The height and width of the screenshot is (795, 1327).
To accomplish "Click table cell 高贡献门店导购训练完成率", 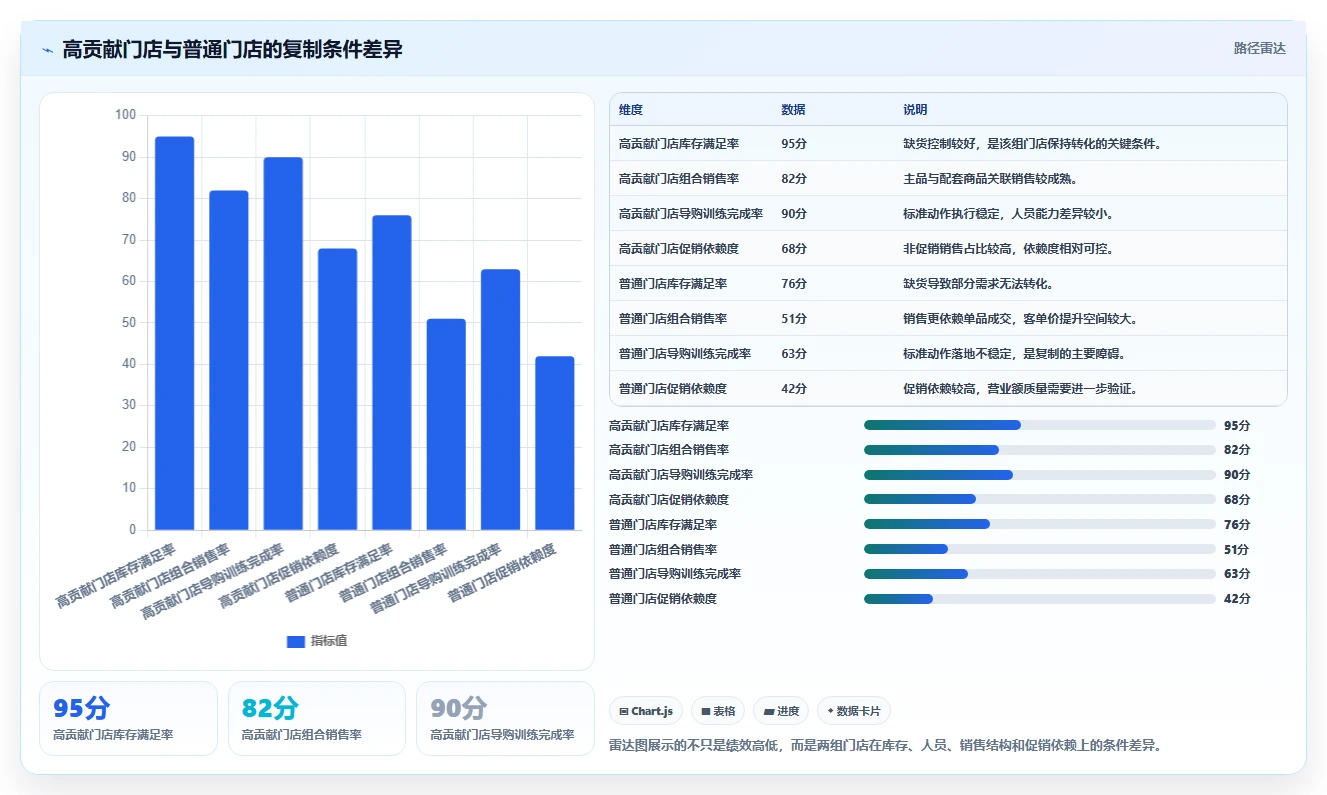I will pos(691,214).
